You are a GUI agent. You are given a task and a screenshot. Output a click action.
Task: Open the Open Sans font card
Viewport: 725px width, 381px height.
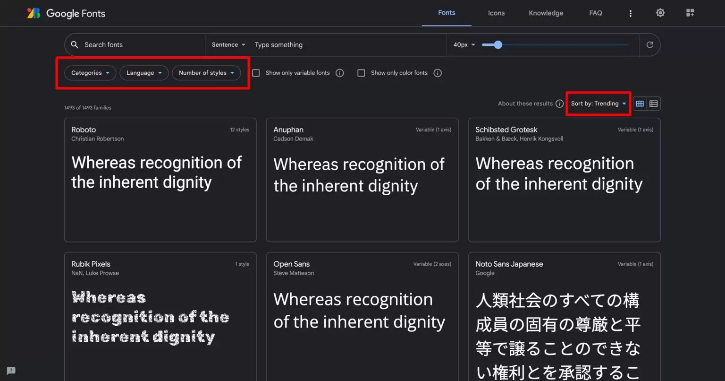362,317
